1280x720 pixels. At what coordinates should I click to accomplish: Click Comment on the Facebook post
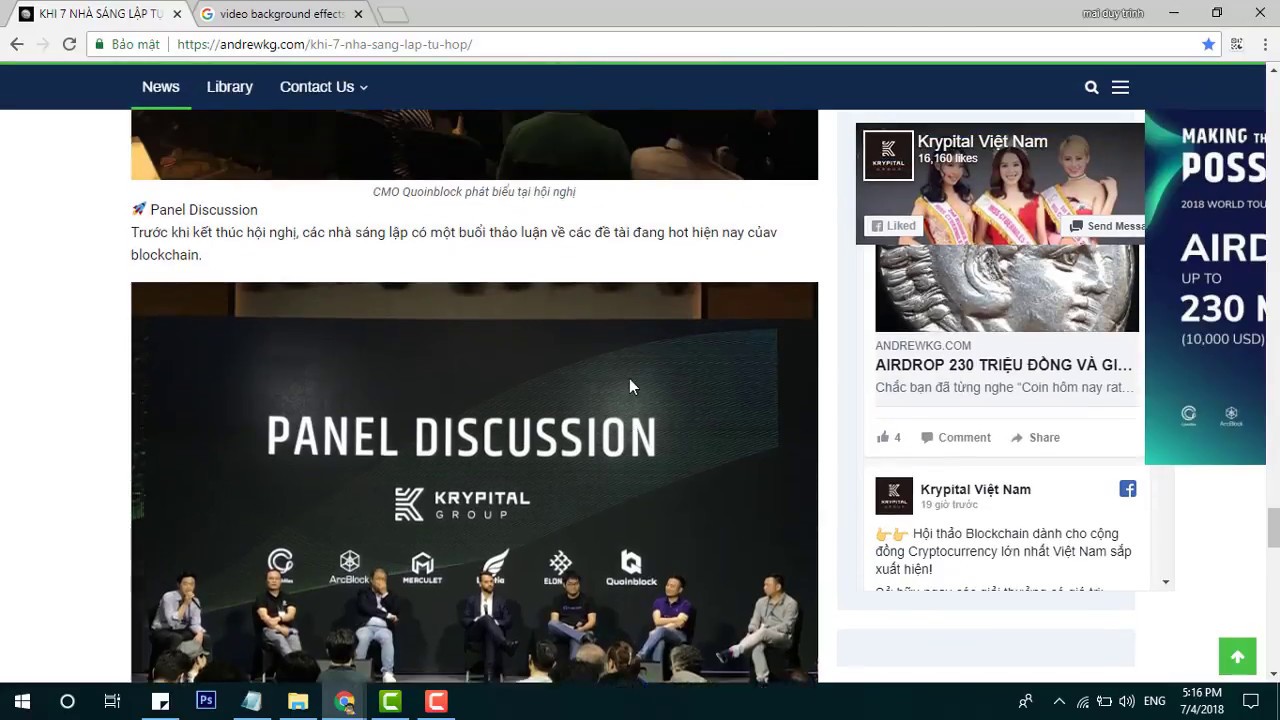(956, 437)
